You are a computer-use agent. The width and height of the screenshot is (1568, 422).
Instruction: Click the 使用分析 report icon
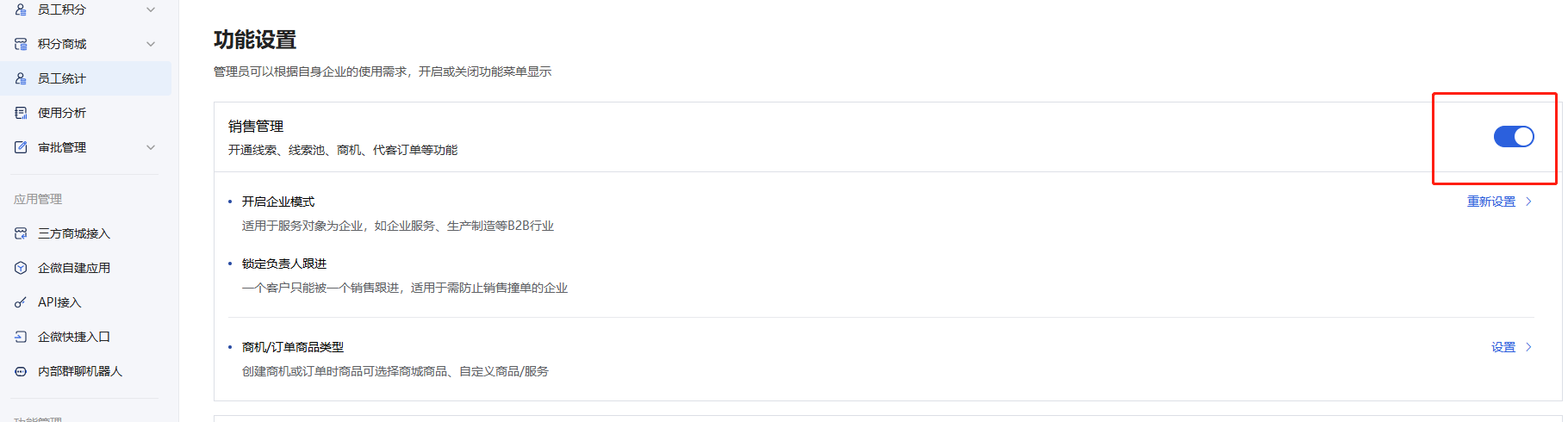pos(21,113)
